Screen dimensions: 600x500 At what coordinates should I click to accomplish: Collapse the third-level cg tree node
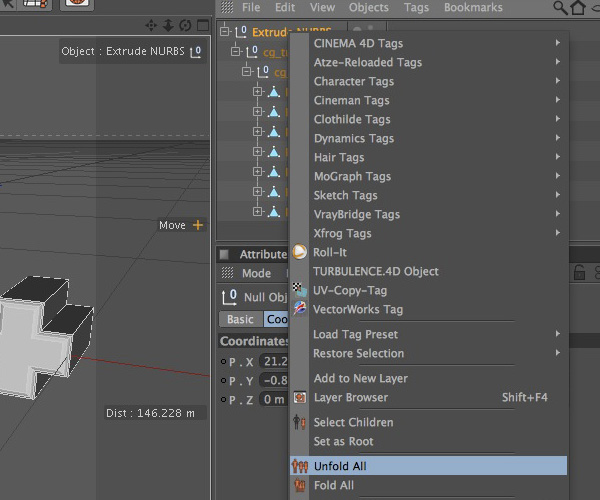(247, 71)
